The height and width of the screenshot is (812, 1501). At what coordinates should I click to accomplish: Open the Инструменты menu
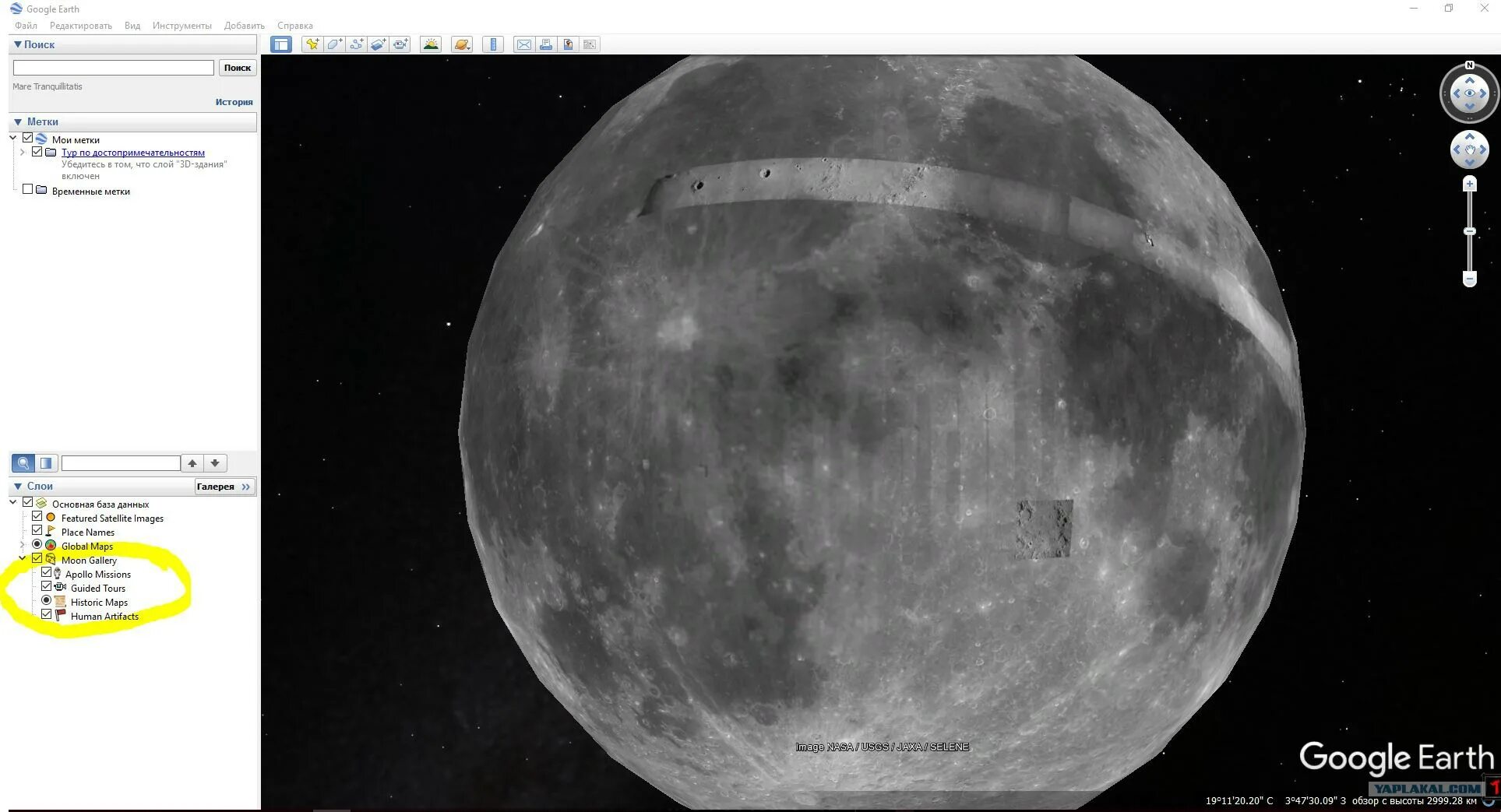182,26
